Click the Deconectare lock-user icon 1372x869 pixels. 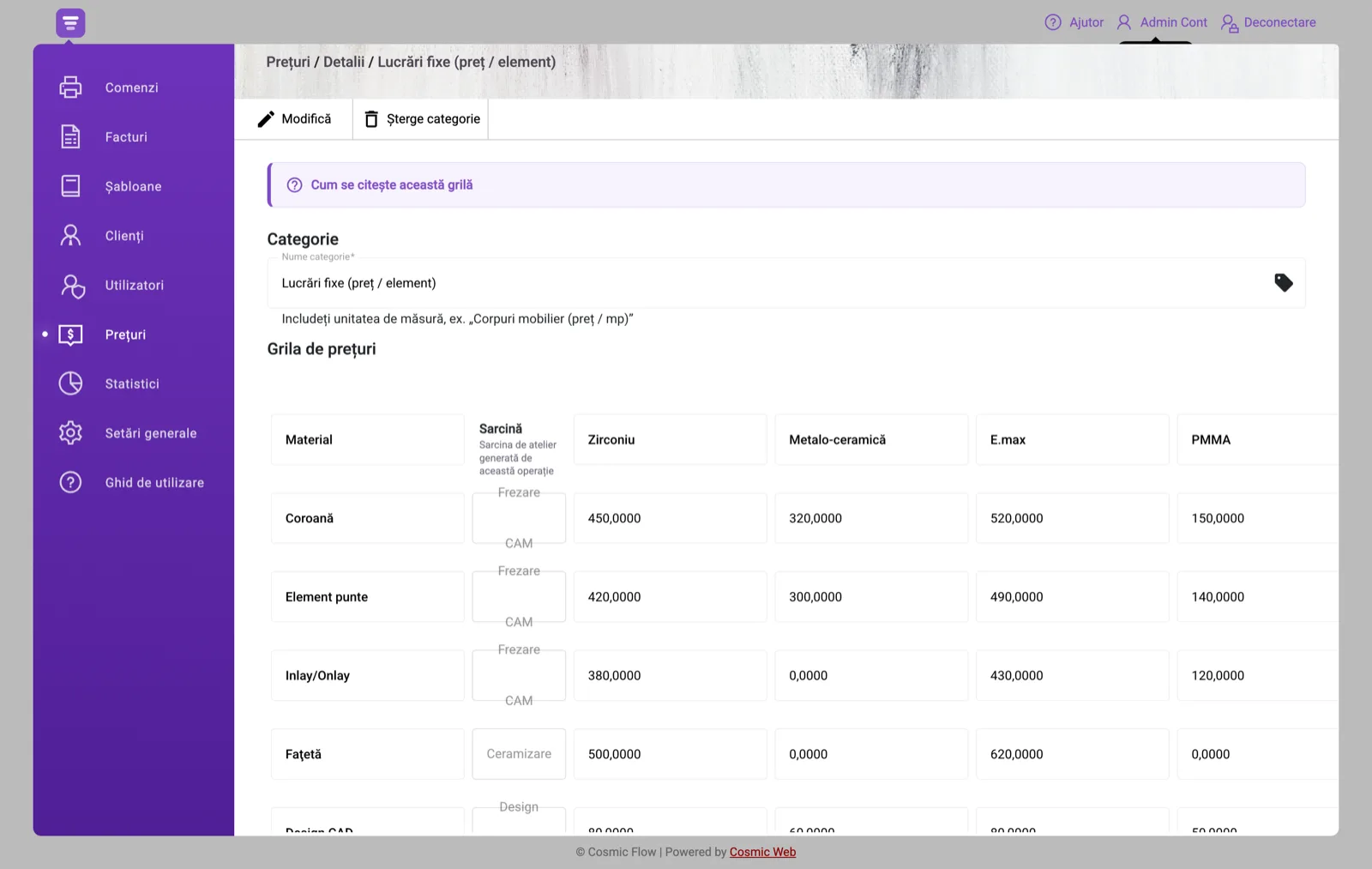coord(1230,23)
